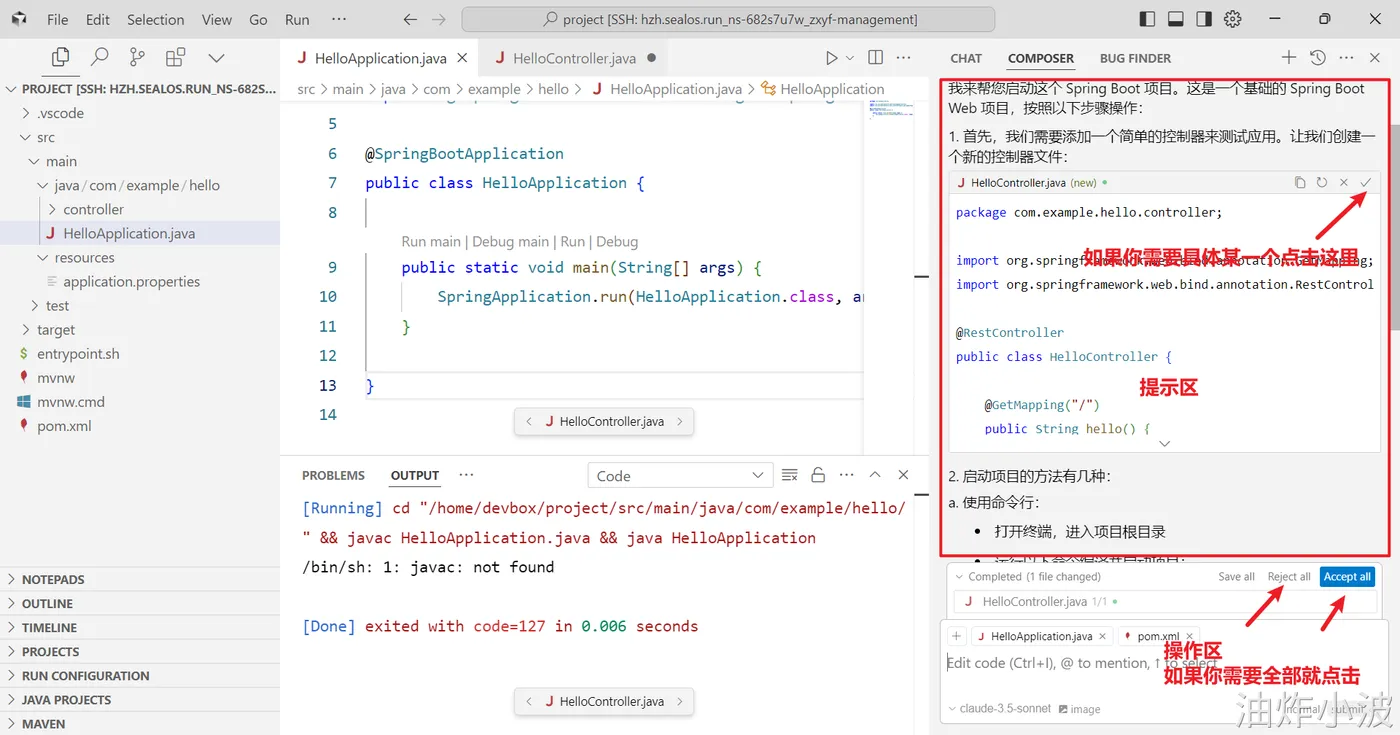Maximize the panel with the up chevron
Image resolution: width=1400 pixels, height=735 pixels.
click(x=875, y=475)
